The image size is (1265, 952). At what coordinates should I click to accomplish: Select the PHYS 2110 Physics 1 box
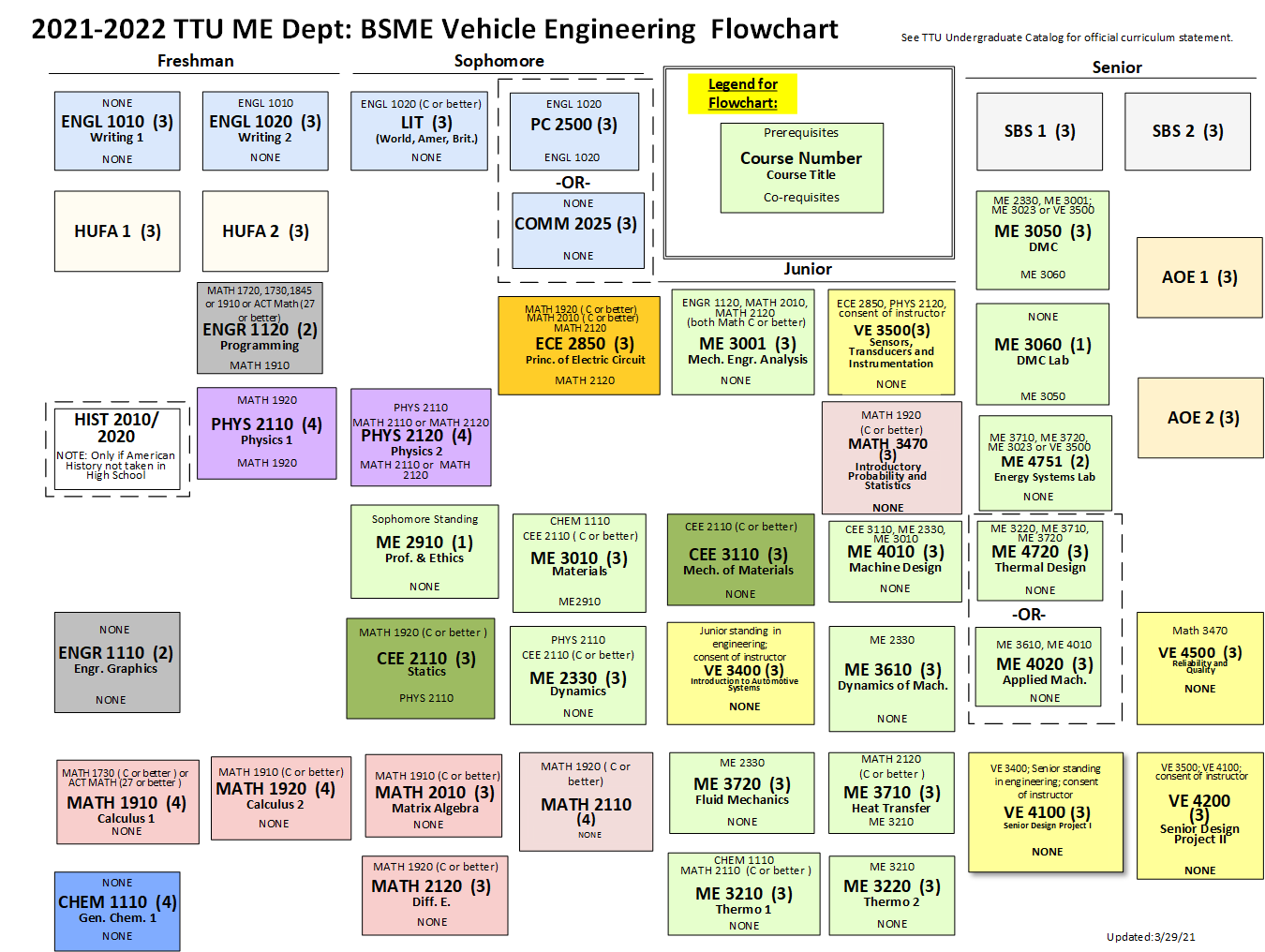(266, 433)
